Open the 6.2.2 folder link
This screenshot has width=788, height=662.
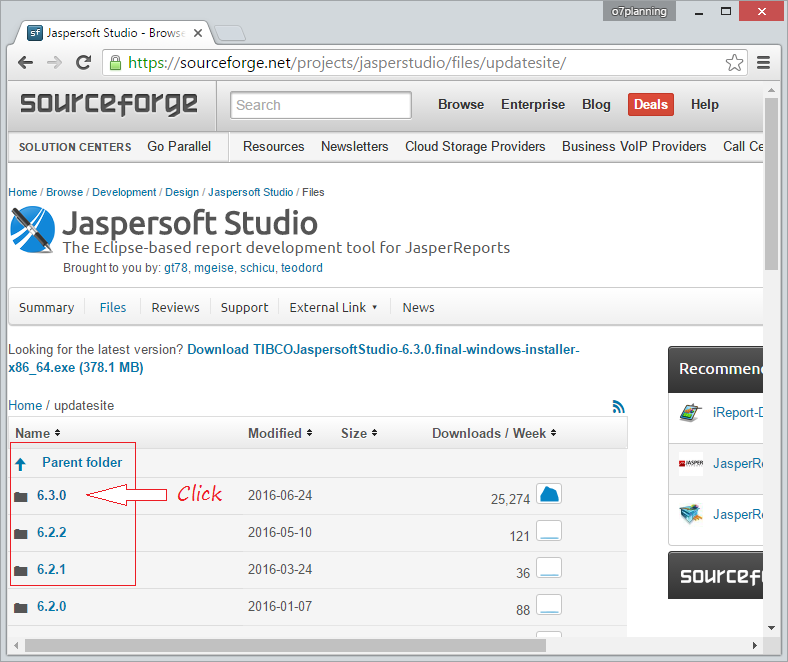click(51, 532)
